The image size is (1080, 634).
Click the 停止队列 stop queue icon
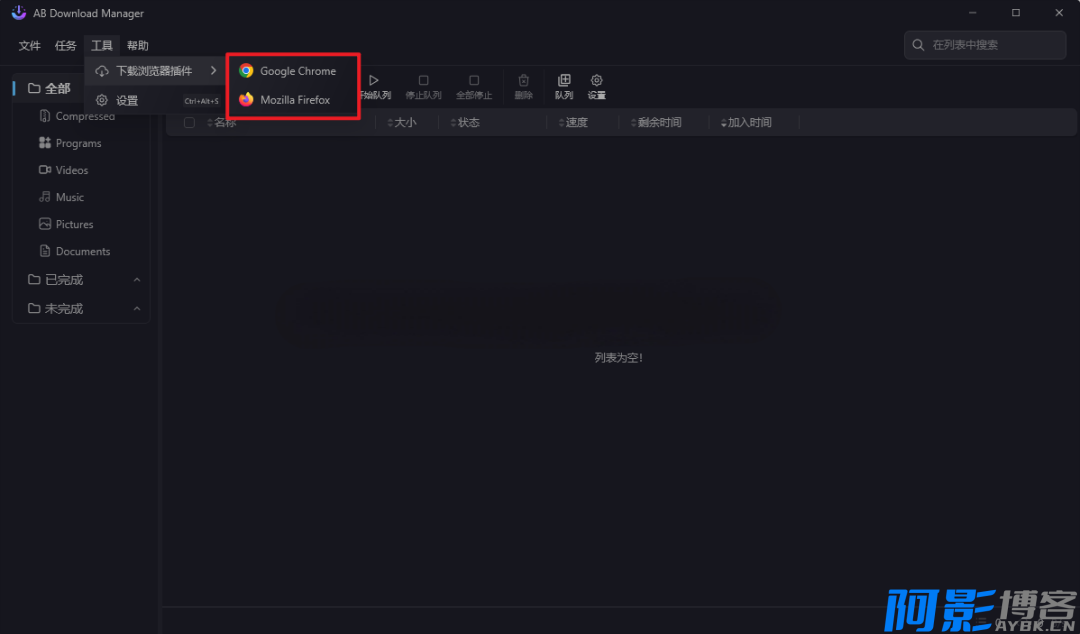pyautogui.click(x=424, y=81)
